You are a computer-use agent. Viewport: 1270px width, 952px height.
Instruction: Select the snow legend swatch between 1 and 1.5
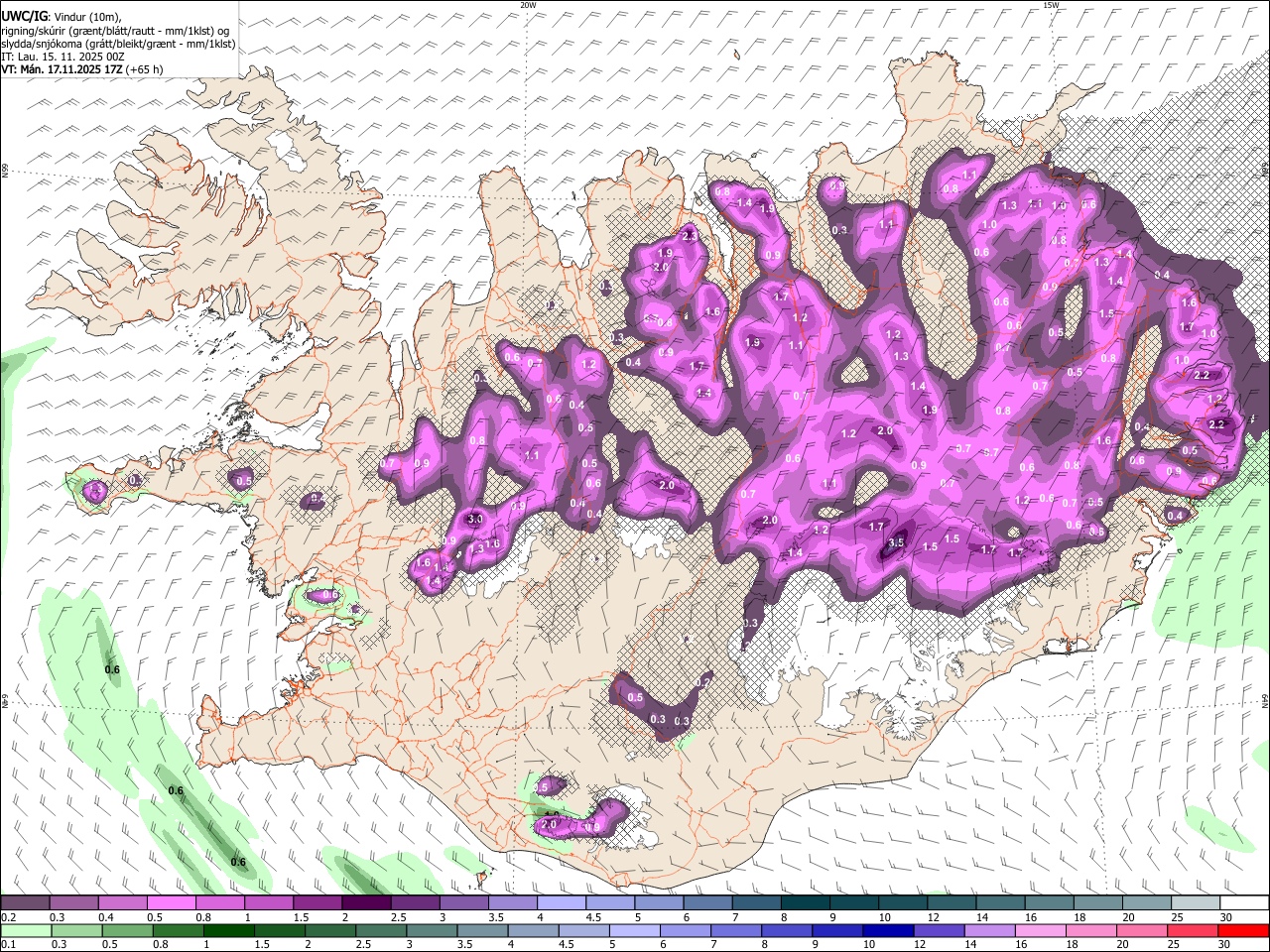click(269, 902)
